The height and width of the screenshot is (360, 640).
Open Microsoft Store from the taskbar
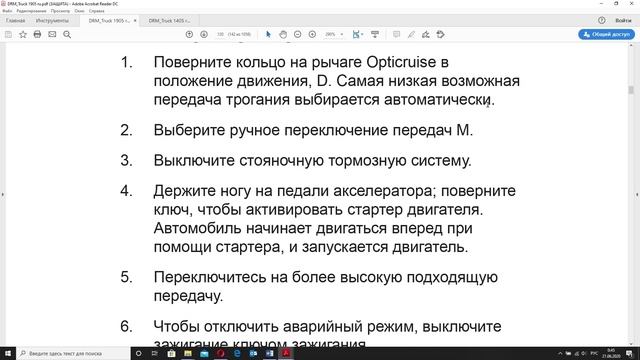point(171,353)
